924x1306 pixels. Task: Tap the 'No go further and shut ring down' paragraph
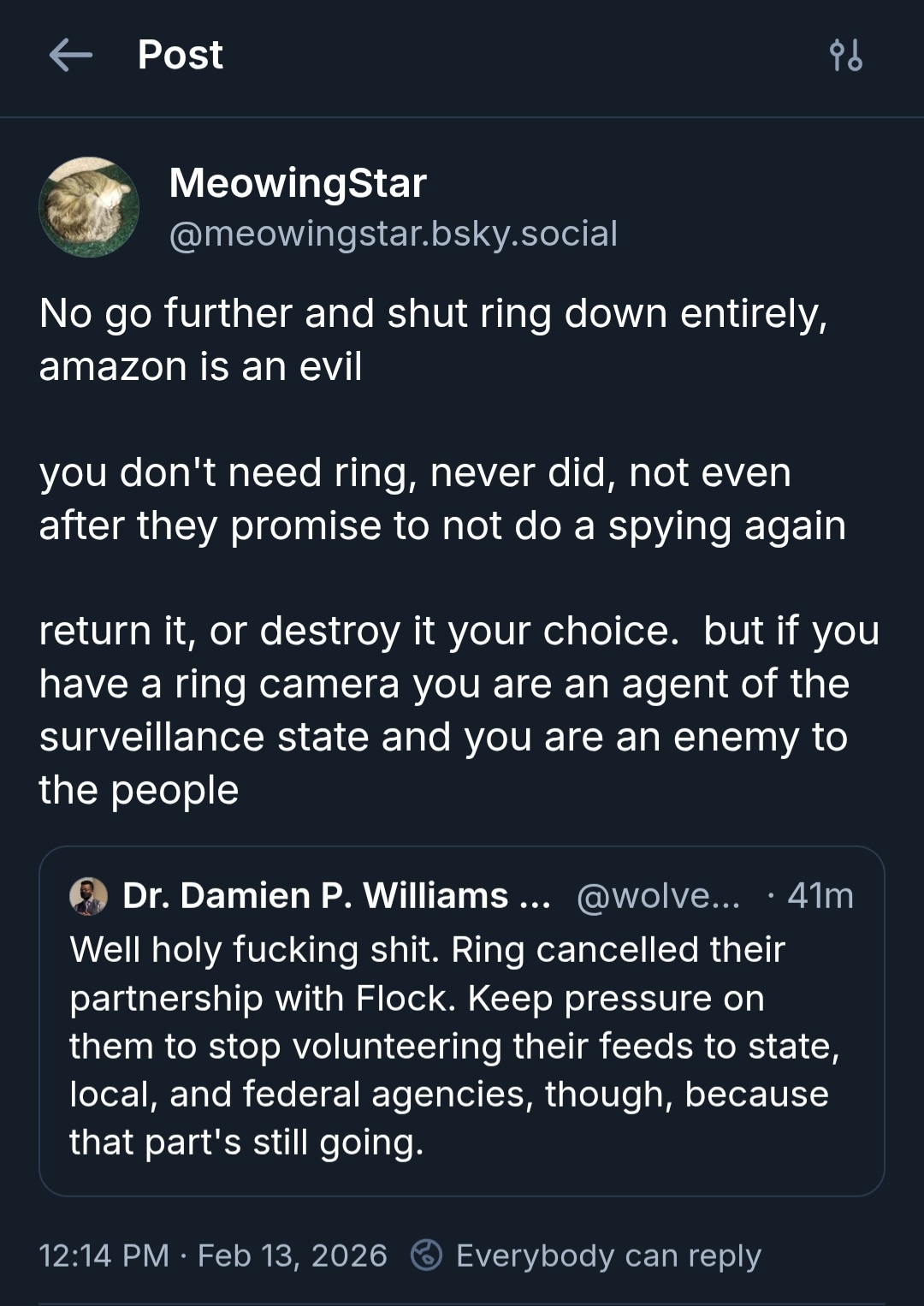point(433,340)
